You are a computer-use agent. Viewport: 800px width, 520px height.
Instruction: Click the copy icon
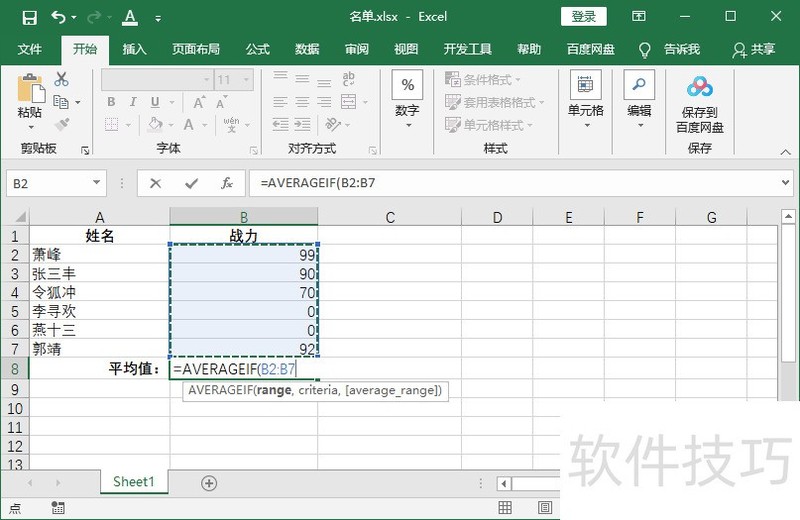(x=61, y=102)
